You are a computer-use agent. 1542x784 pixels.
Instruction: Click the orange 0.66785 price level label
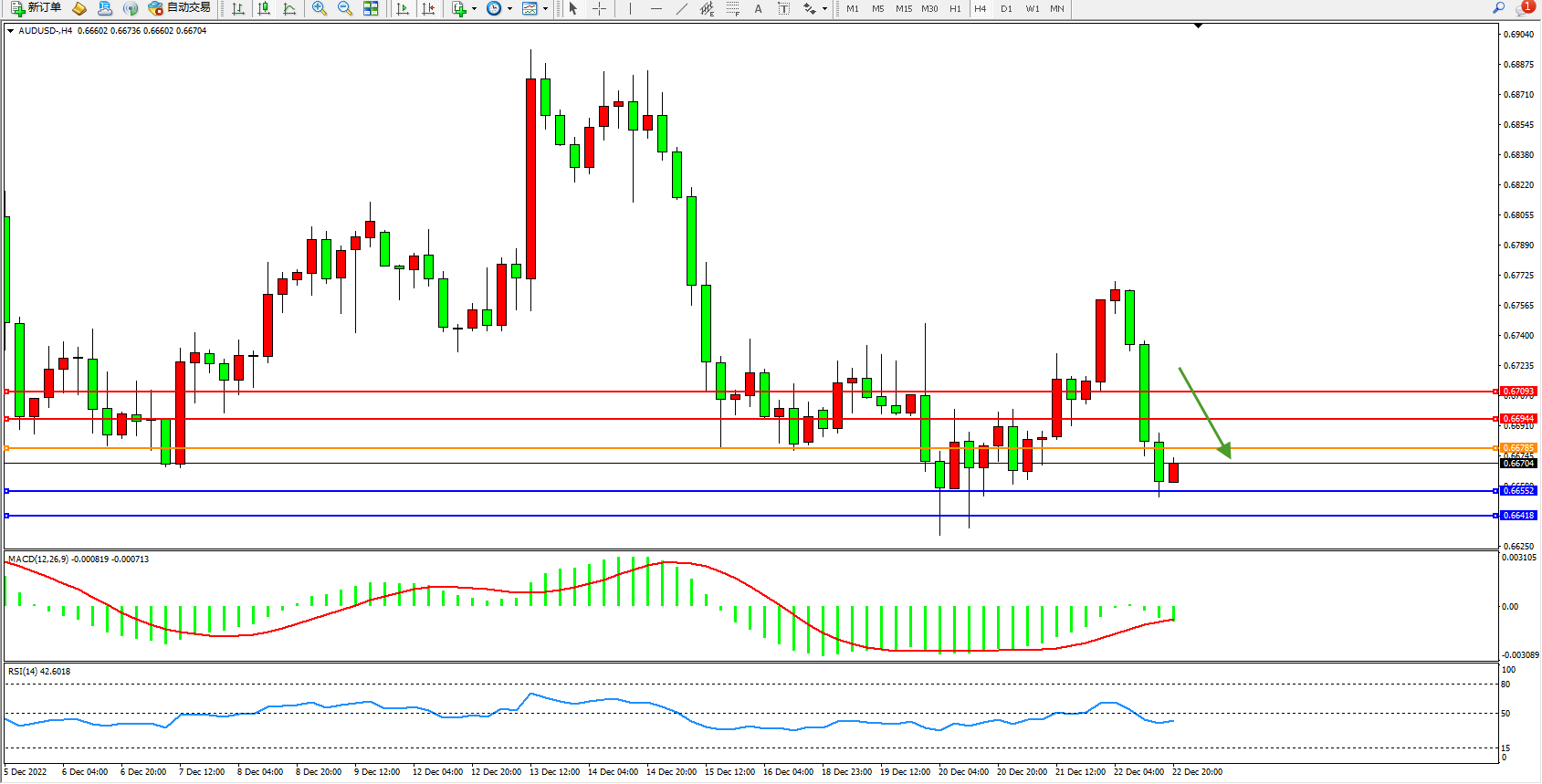1518,448
